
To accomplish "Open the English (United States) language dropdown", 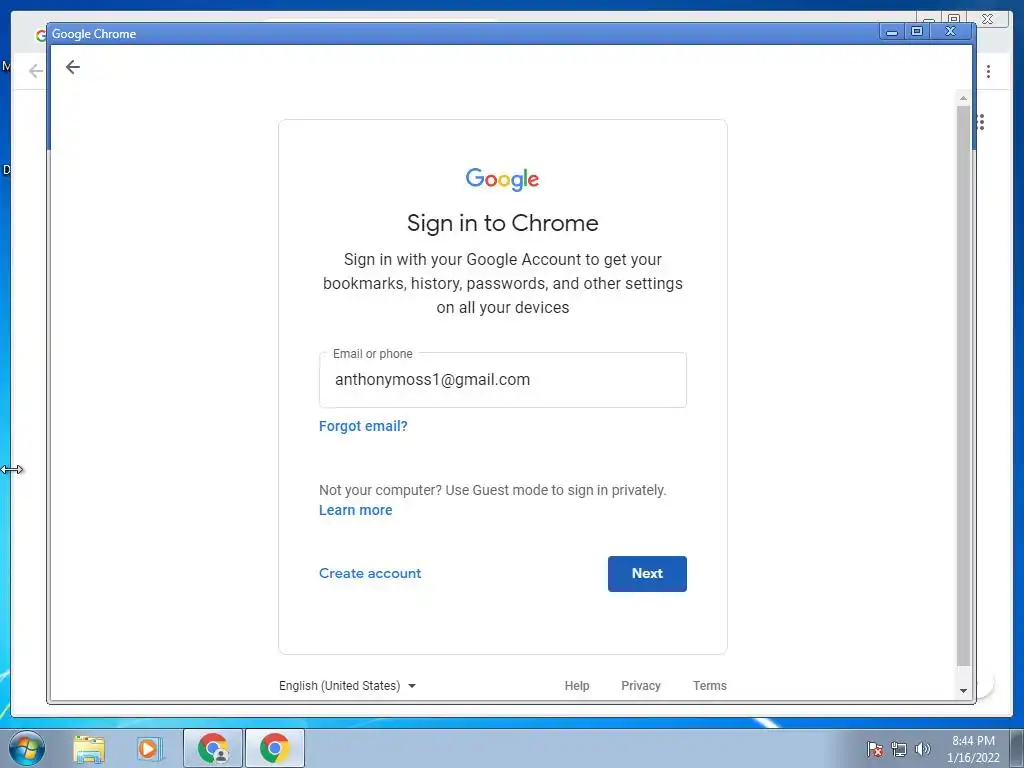I will click(x=347, y=686).
